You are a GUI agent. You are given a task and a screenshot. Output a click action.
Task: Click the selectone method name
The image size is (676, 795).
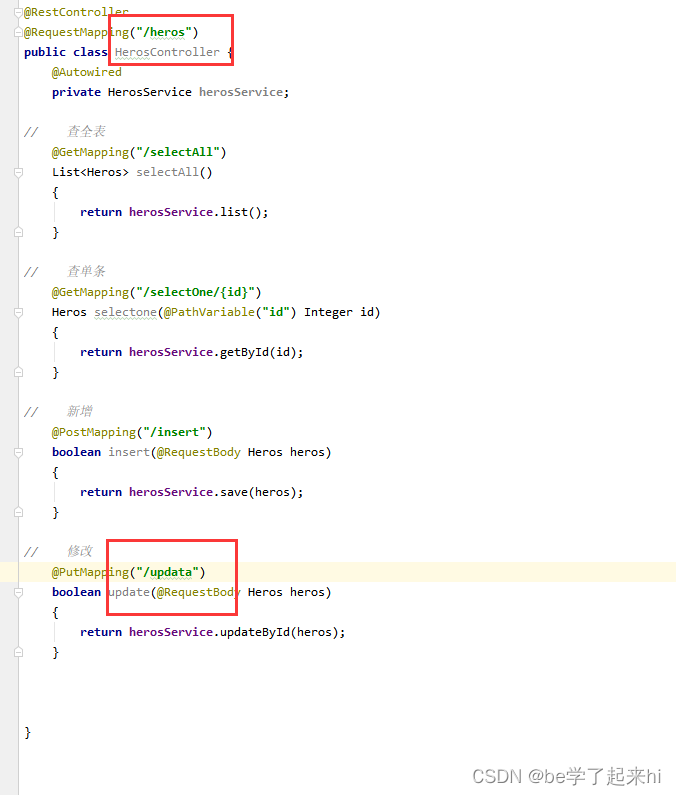[125, 312]
